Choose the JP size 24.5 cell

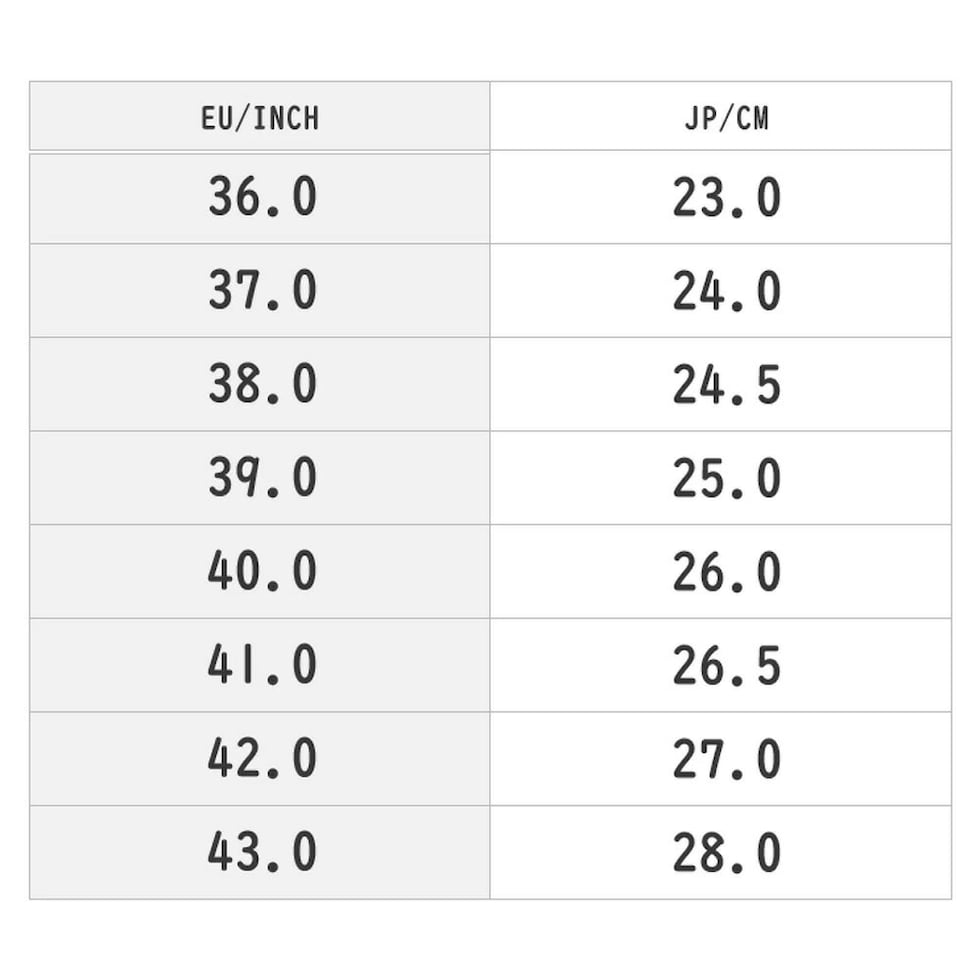coord(726,384)
